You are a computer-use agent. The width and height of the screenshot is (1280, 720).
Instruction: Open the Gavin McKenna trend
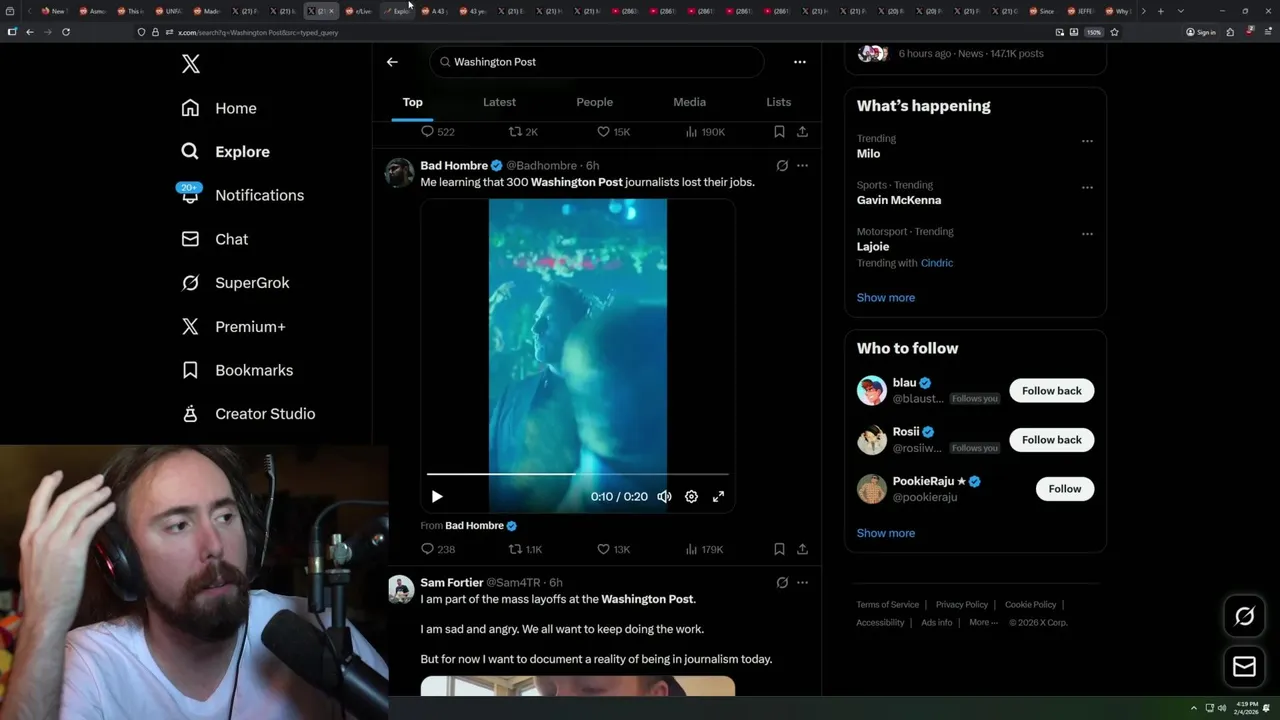pos(899,200)
